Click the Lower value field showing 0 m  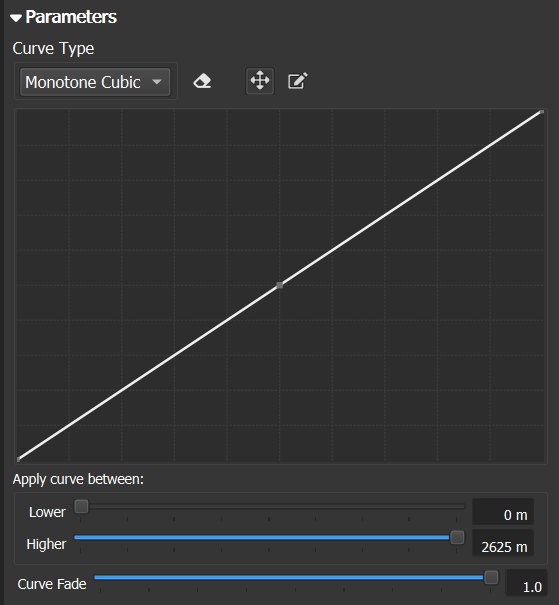503,512
